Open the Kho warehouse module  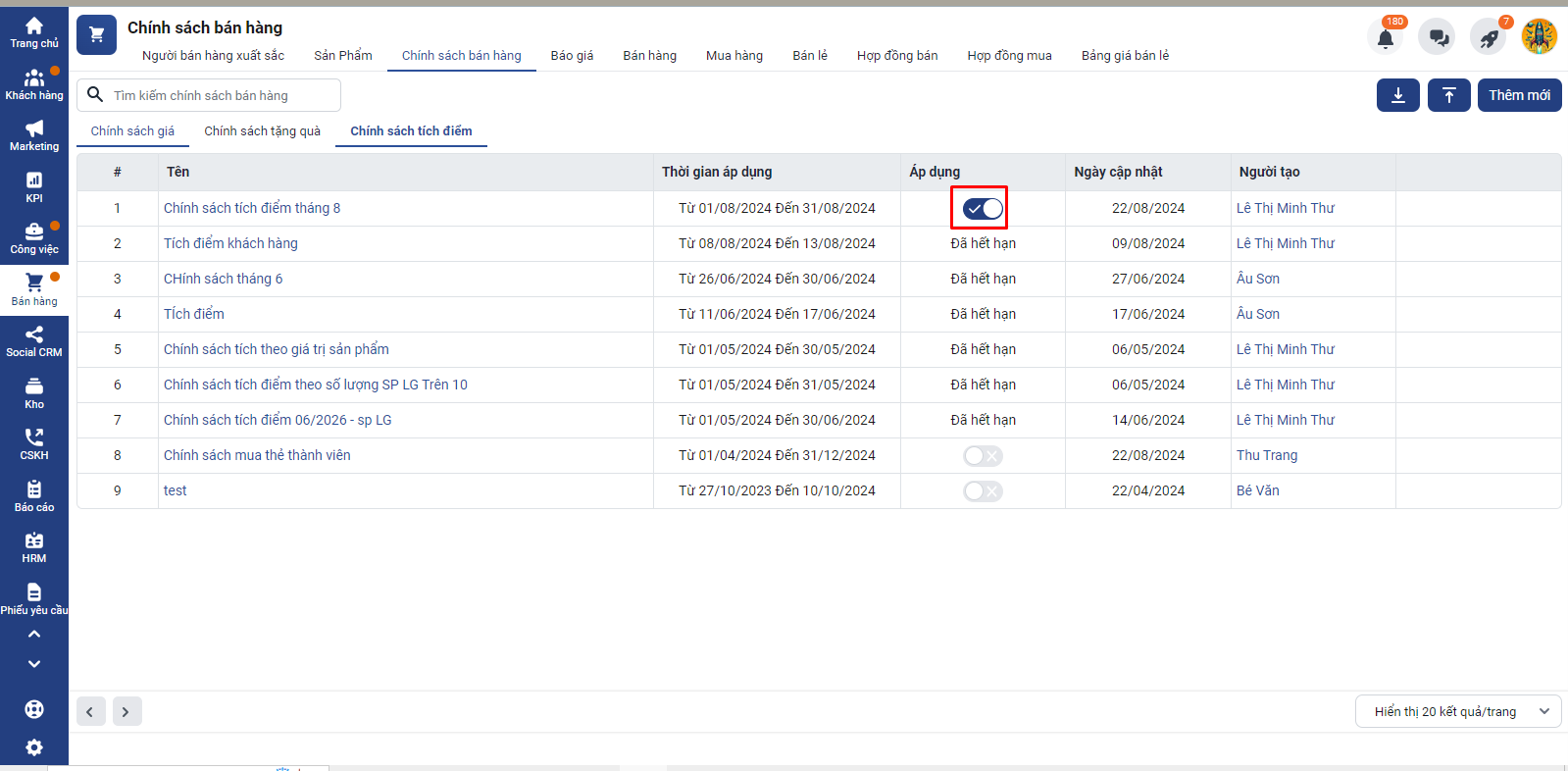(34, 392)
